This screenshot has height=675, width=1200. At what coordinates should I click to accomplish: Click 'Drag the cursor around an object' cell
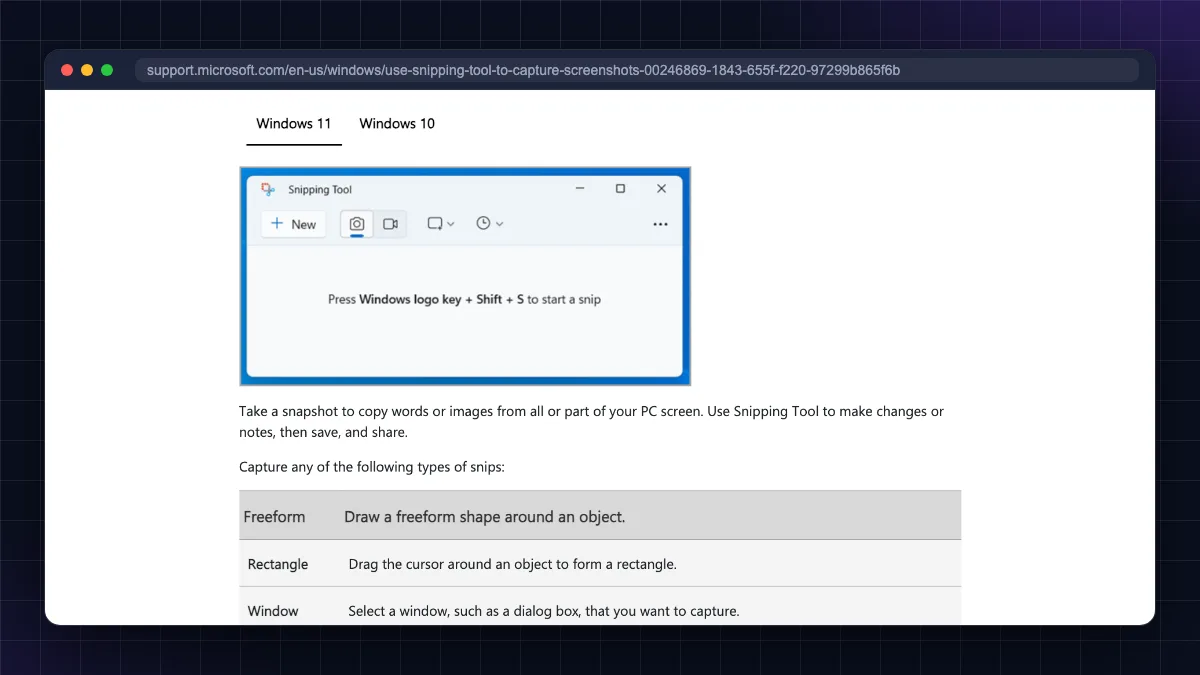513,564
